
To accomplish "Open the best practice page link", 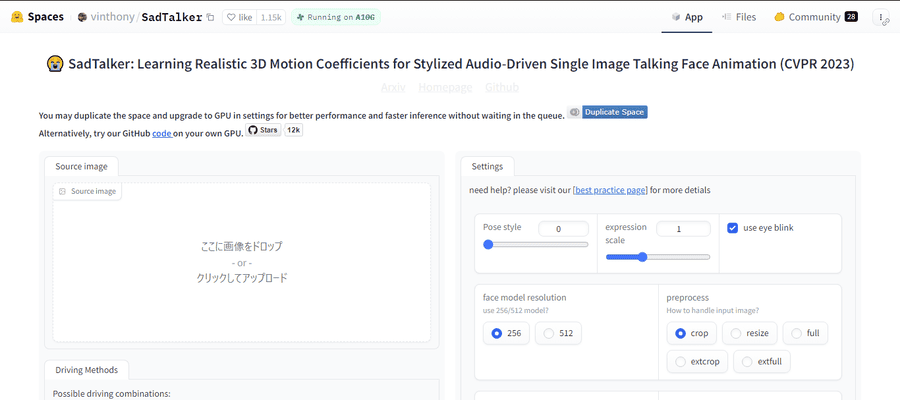I will pyautogui.click(x=610, y=190).
